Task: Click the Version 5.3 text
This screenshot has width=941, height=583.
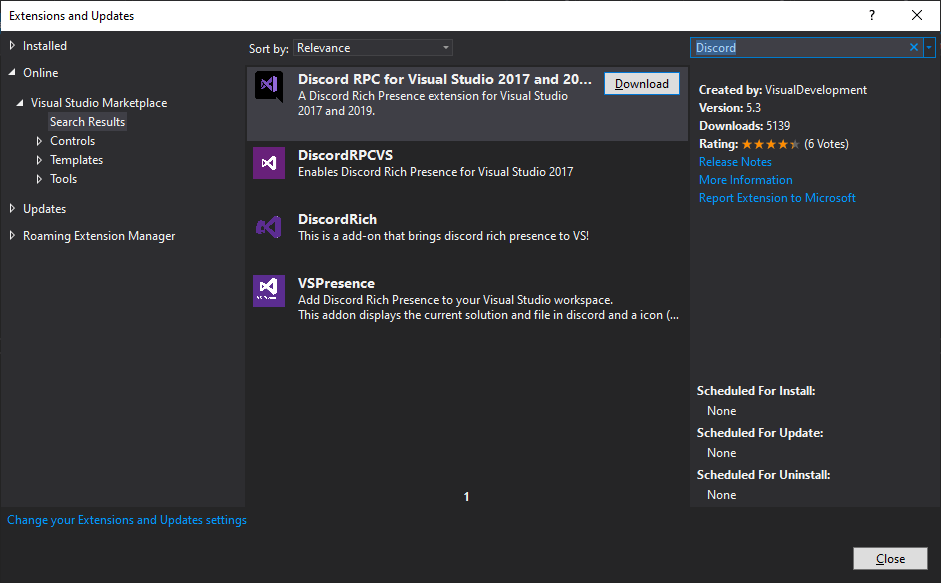Action: (x=730, y=108)
